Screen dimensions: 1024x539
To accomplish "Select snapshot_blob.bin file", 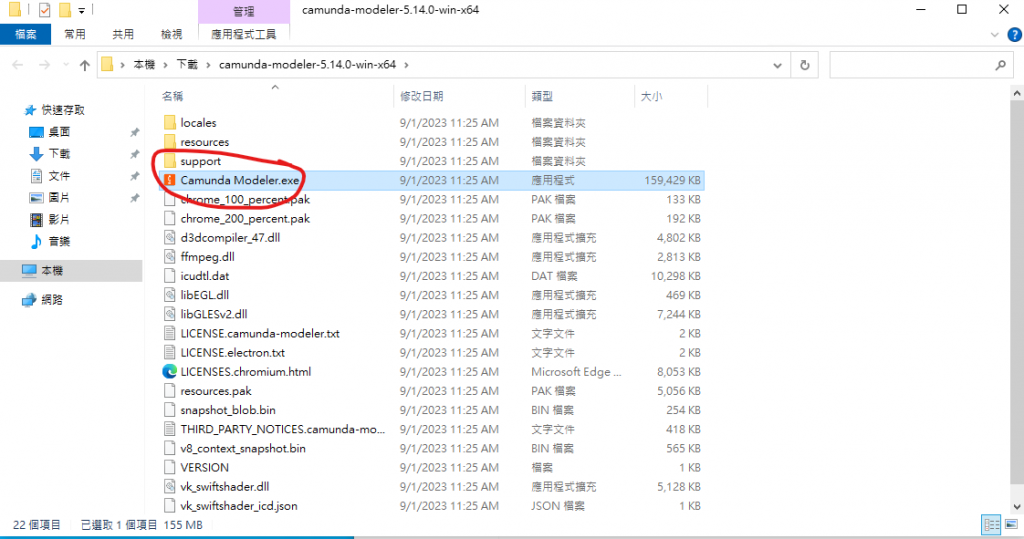I will 228,410.
